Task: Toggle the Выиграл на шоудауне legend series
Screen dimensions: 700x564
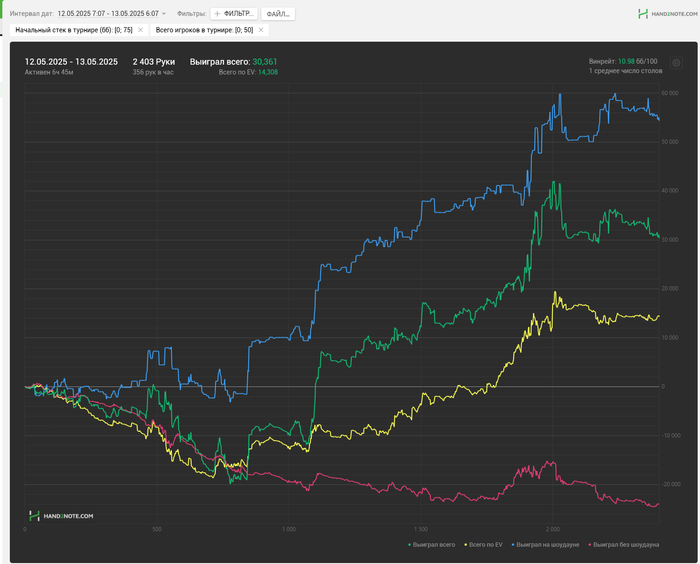Action: click(545, 544)
